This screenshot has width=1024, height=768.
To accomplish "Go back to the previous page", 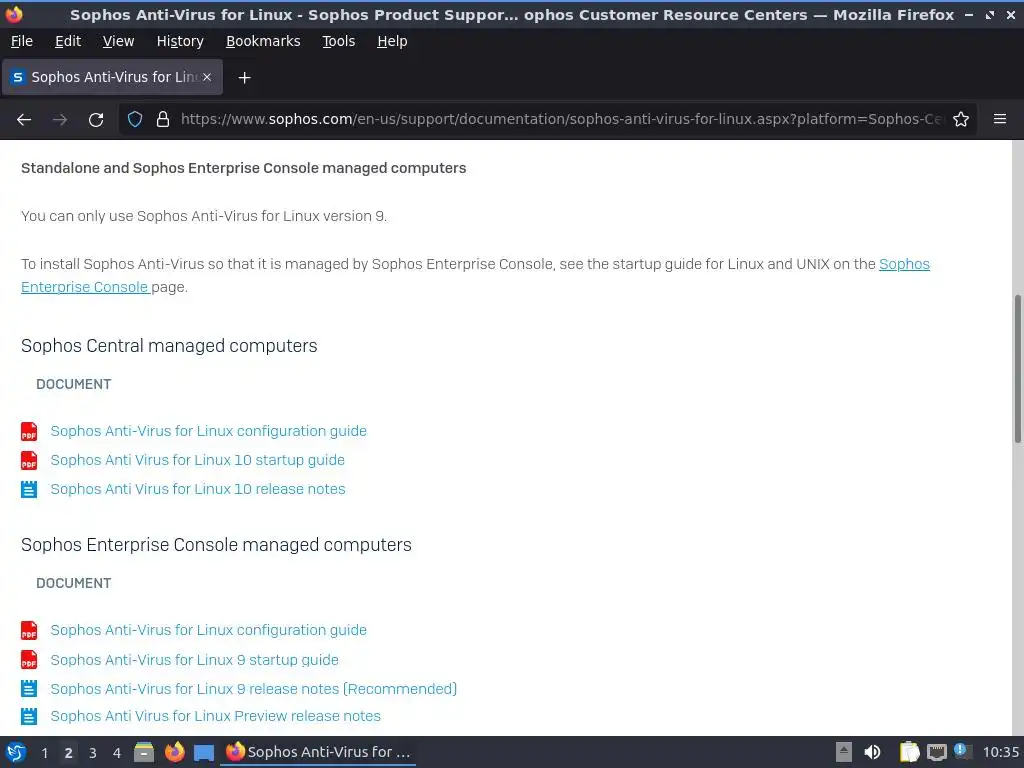I will pos(24,120).
